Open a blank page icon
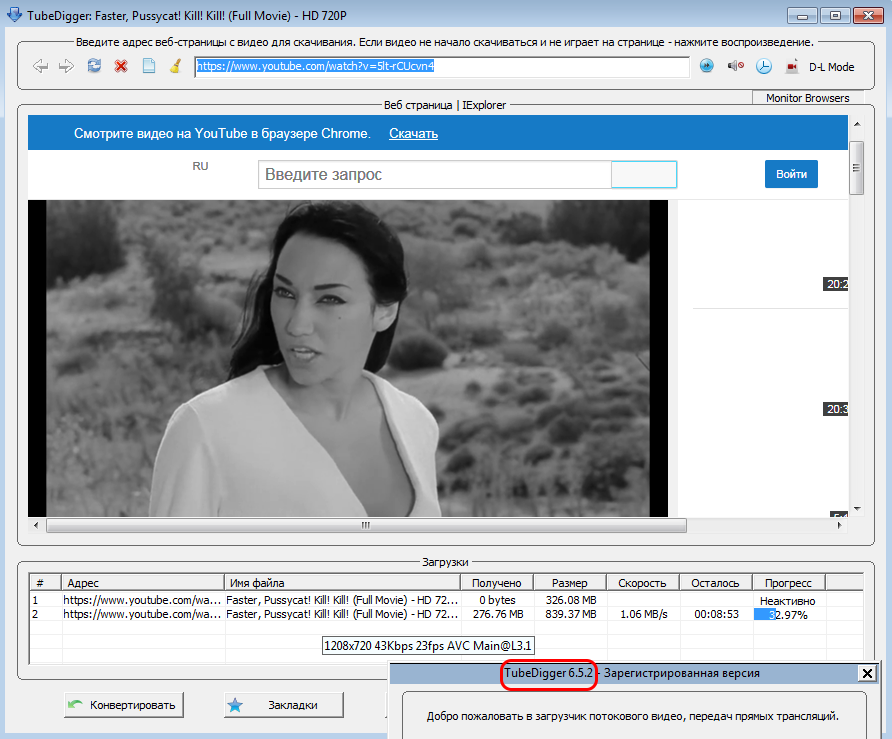The image size is (892, 739). click(x=148, y=66)
